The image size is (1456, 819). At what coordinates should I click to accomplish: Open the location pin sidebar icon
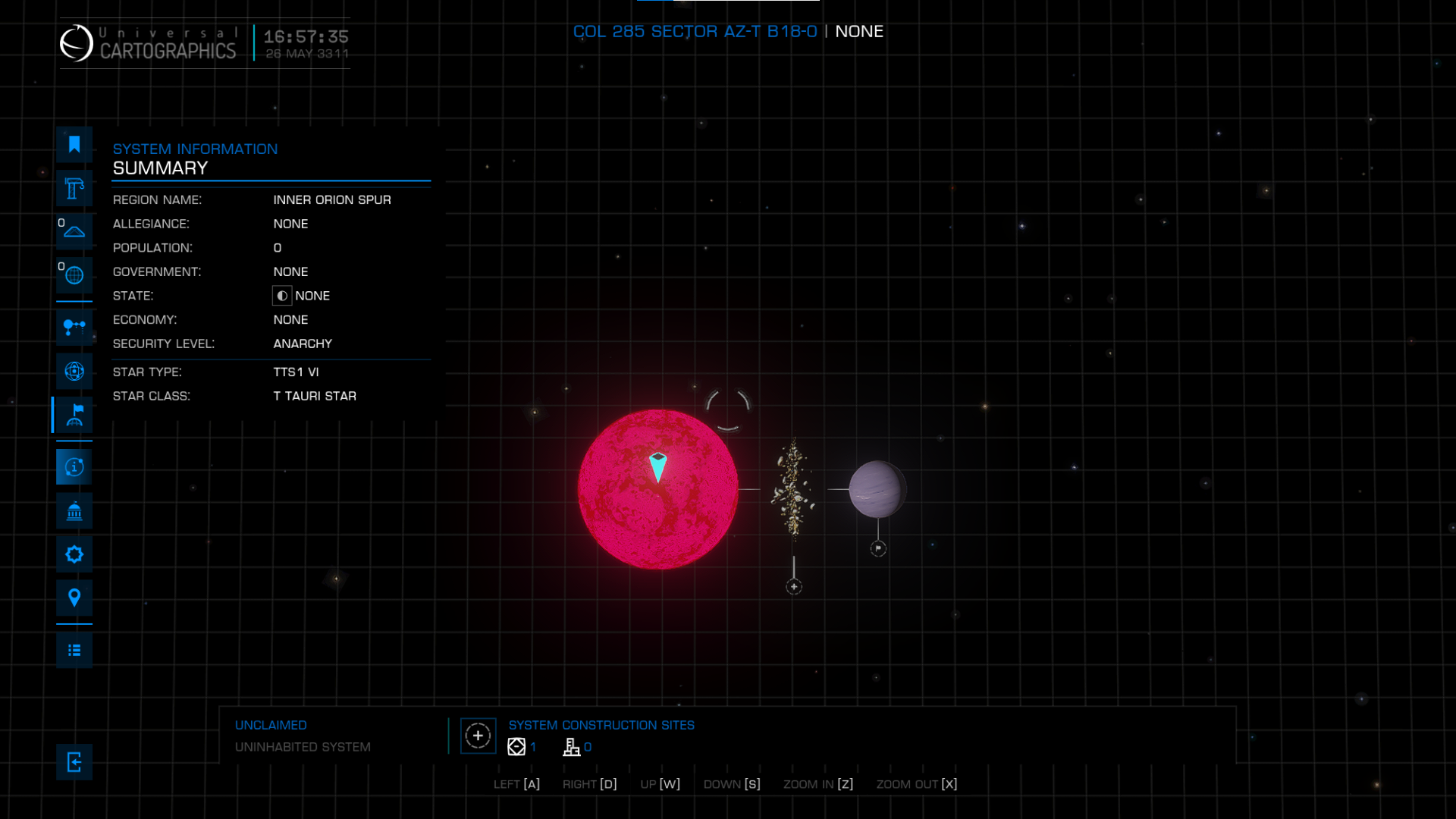[x=74, y=598]
